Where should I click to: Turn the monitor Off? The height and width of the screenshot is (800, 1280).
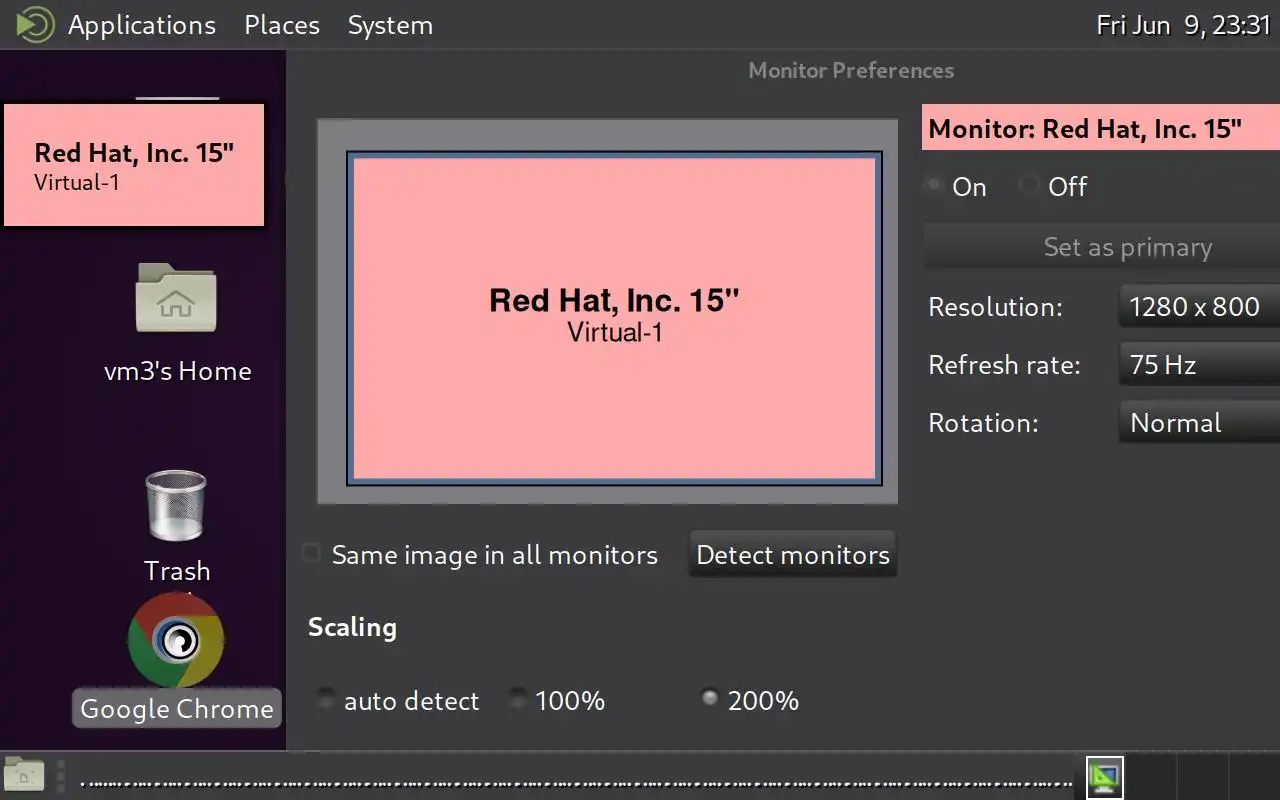click(x=1029, y=186)
